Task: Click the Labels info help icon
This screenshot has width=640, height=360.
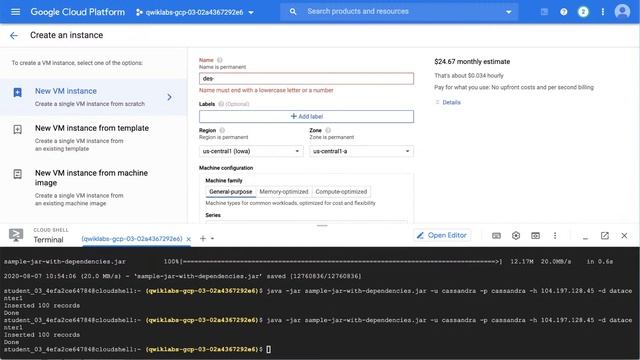Action: (x=221, y=104)
